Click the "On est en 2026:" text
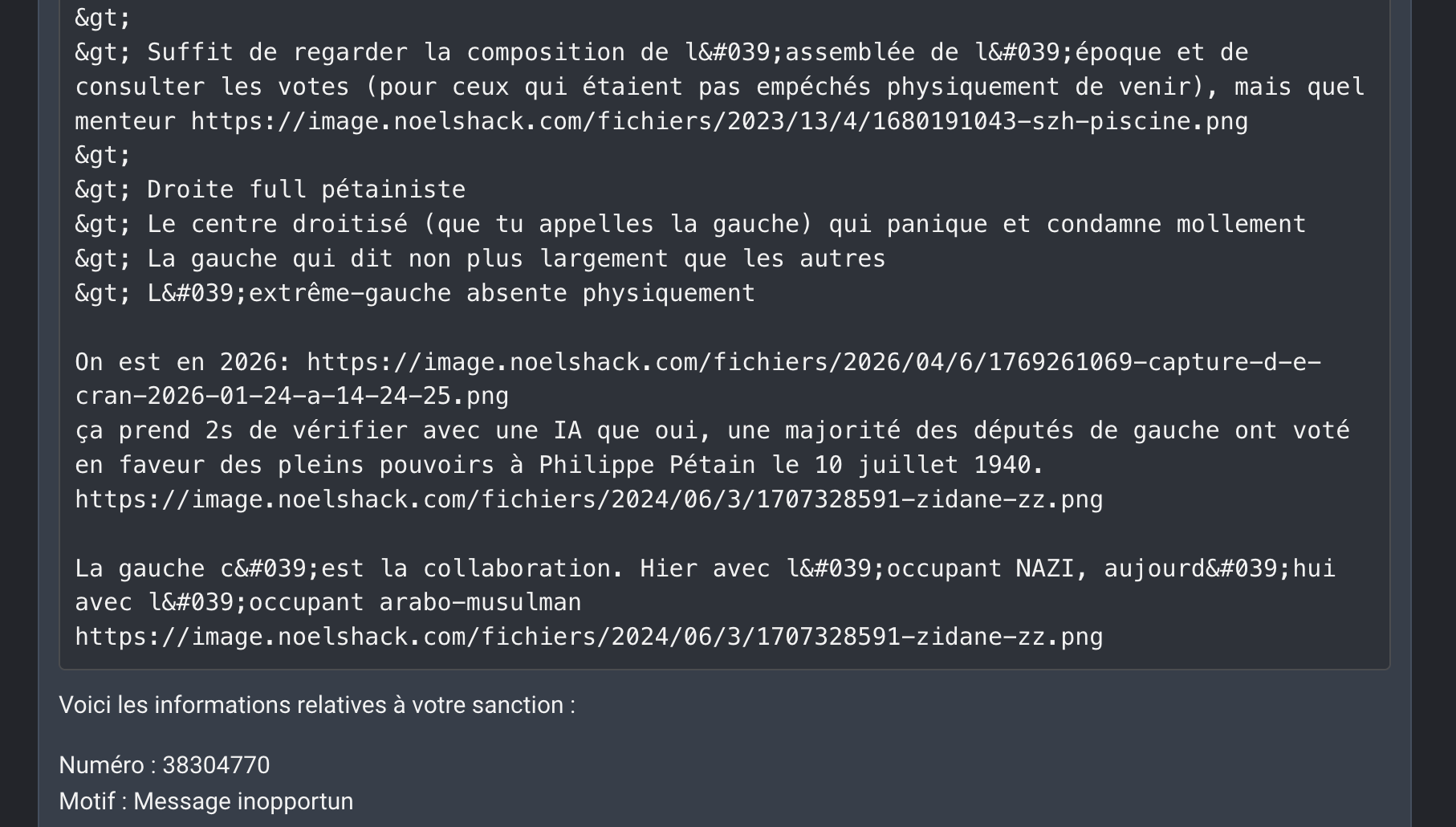This screenshot has height=827, width=1456. (x=183, y=362)
